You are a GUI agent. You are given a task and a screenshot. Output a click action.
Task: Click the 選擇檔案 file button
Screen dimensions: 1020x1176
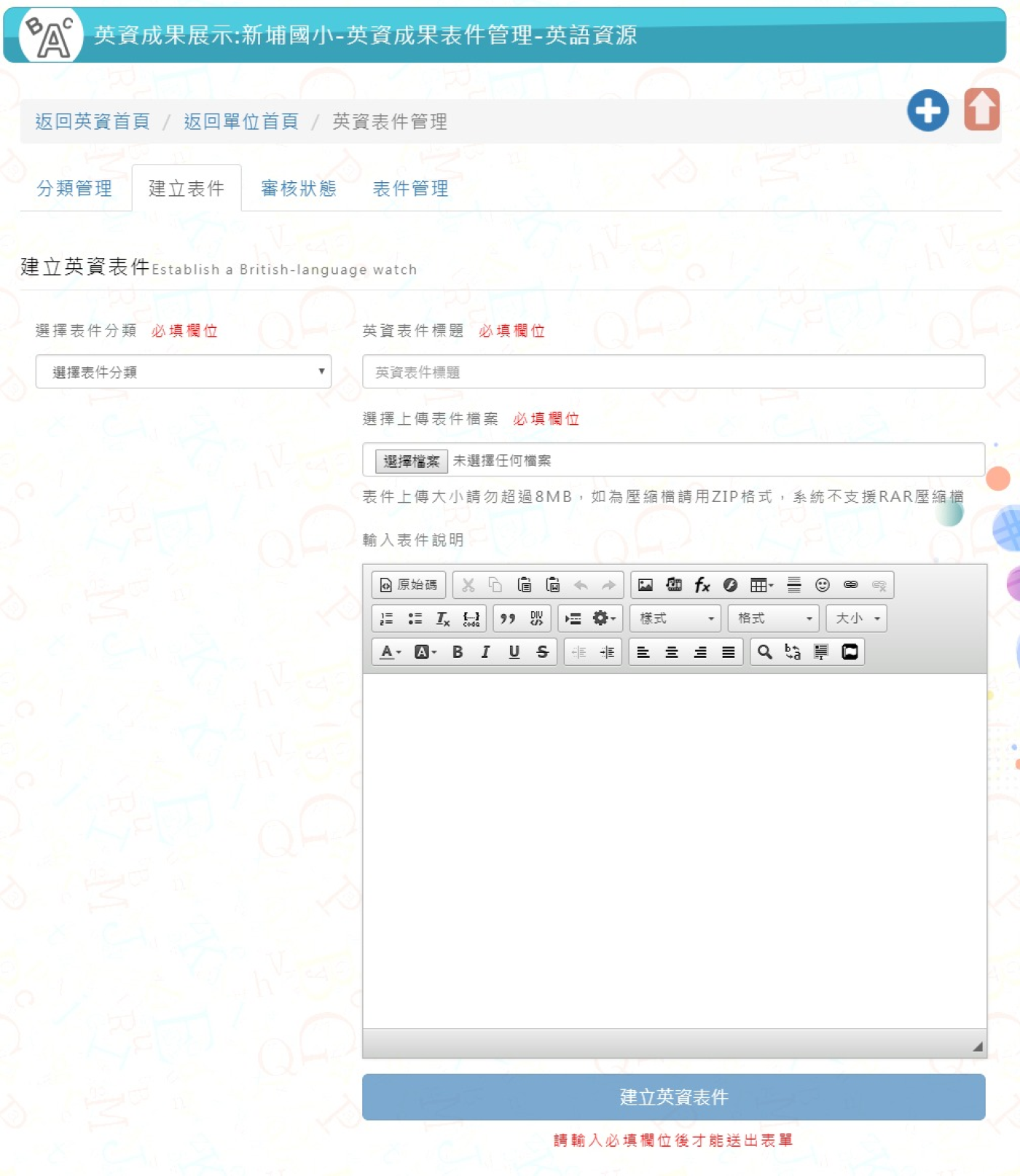coord(412,461)
